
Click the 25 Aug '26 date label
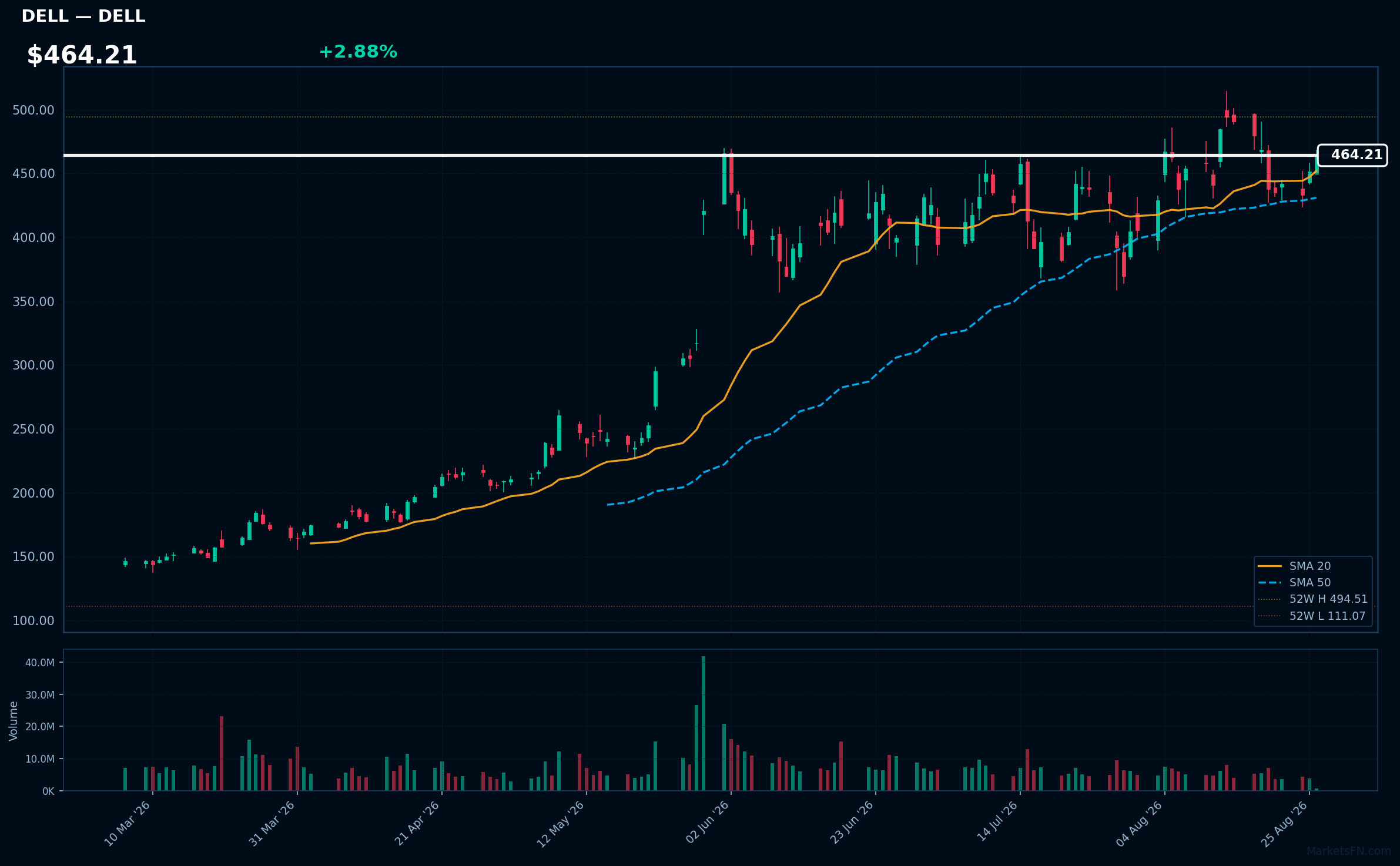pyautogui.click(x=1284, y=824)
